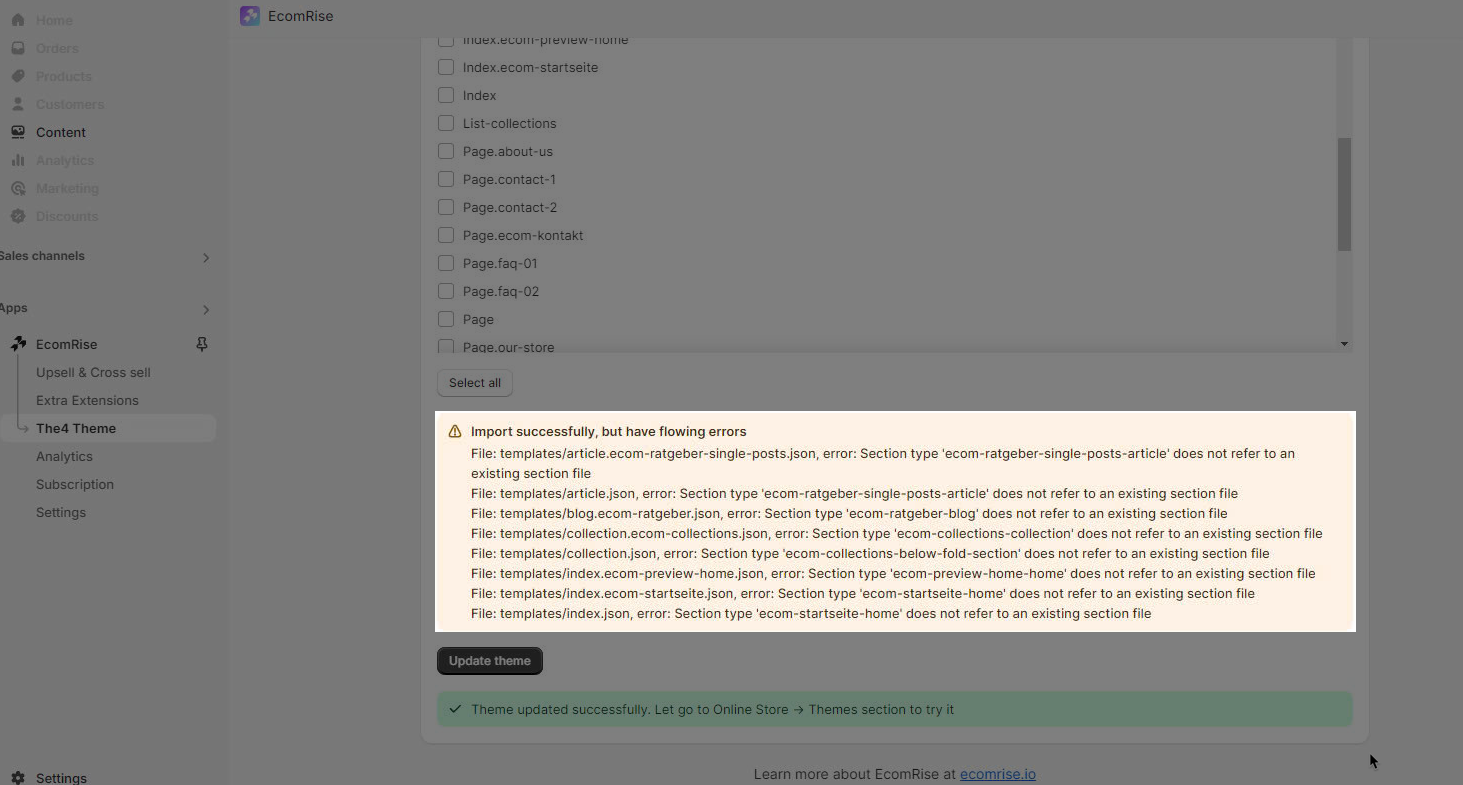
Task: Click the templates/blog.ecom-ratgeber.json error line
Action: (849, 513)
